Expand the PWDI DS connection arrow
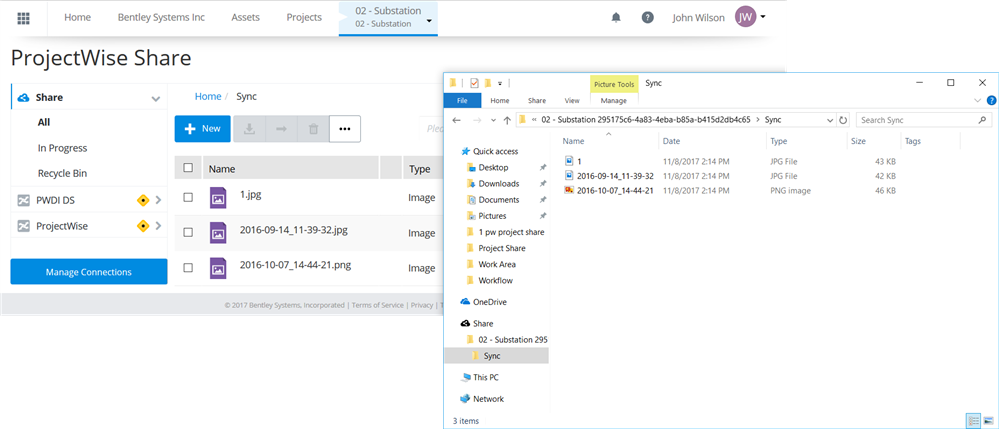 click(x=158, y=200)
